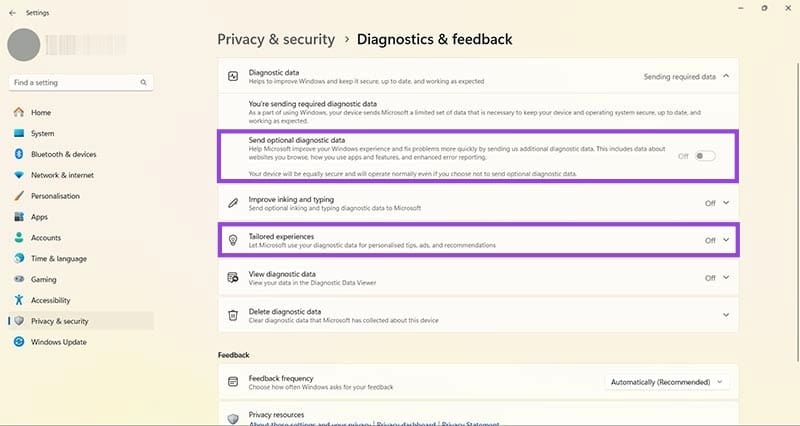
Task: Expand the Tailored experiences chevron
Action: [x=726, y=240]
